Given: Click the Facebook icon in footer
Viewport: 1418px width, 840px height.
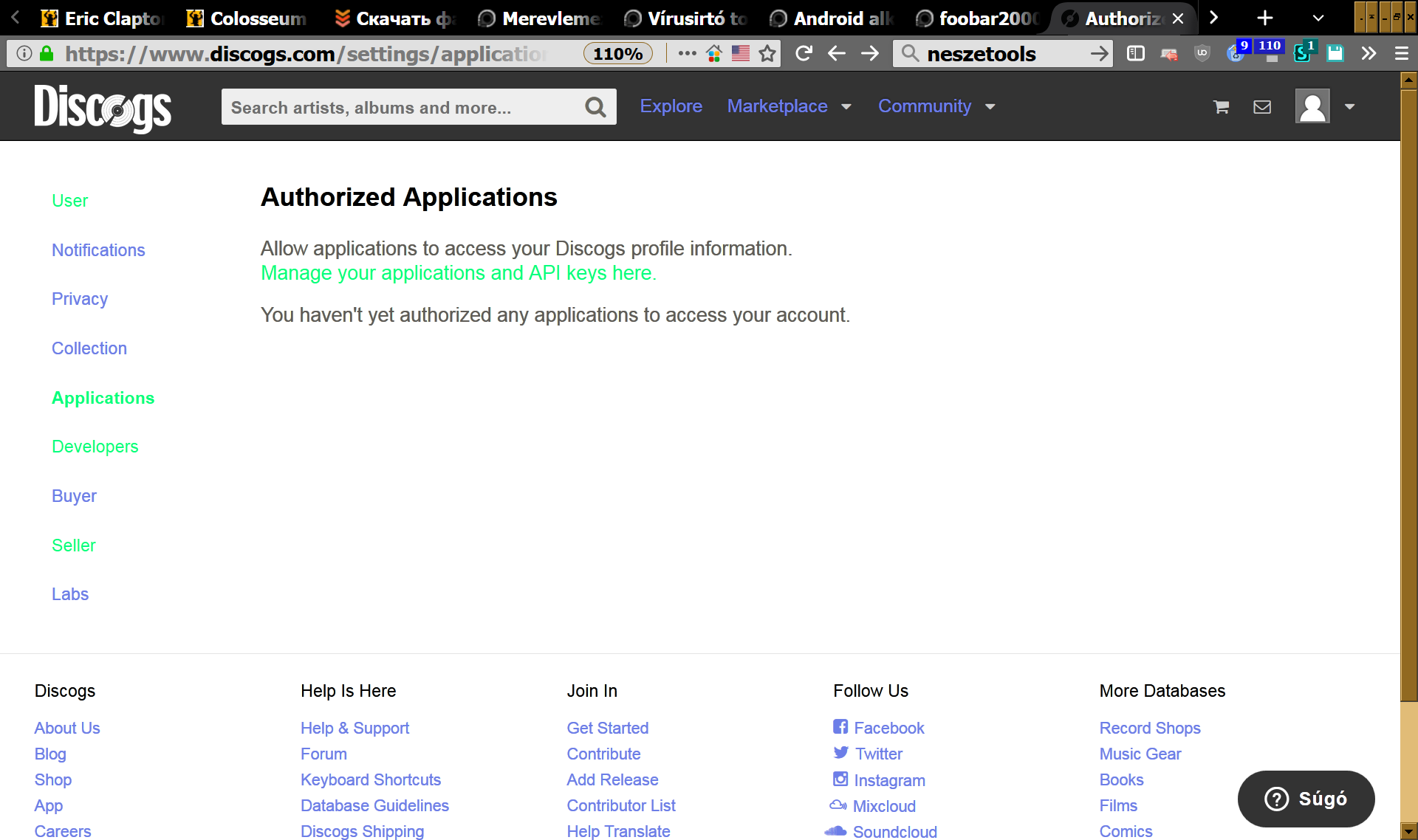Looking at the screenshot, I should pyautogui.click(x=840, y=727).
